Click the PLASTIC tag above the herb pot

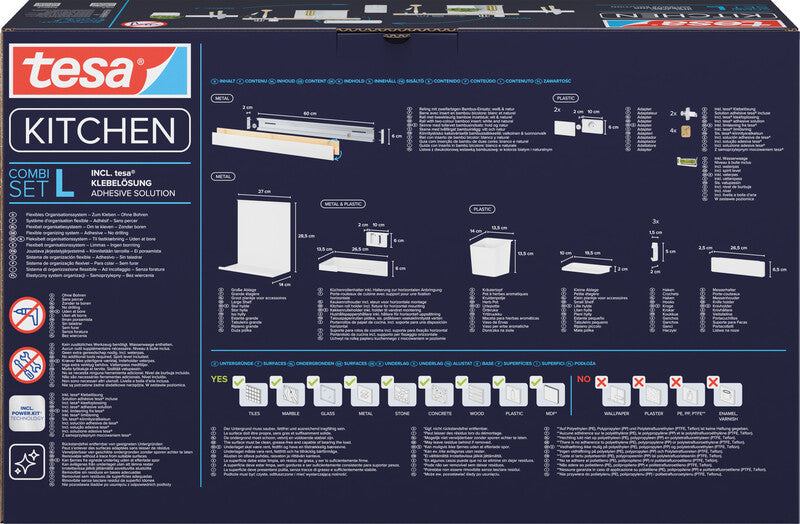click(482, 209)
